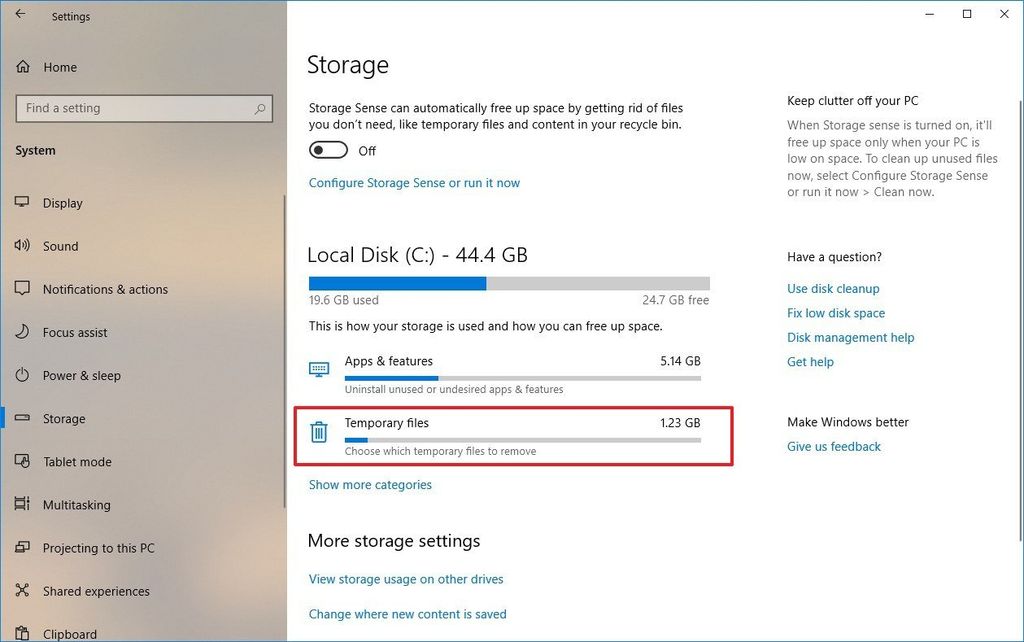Toggle Storage Sense on
Viewport: 1024px width, 642px height.
coord(327,149)
